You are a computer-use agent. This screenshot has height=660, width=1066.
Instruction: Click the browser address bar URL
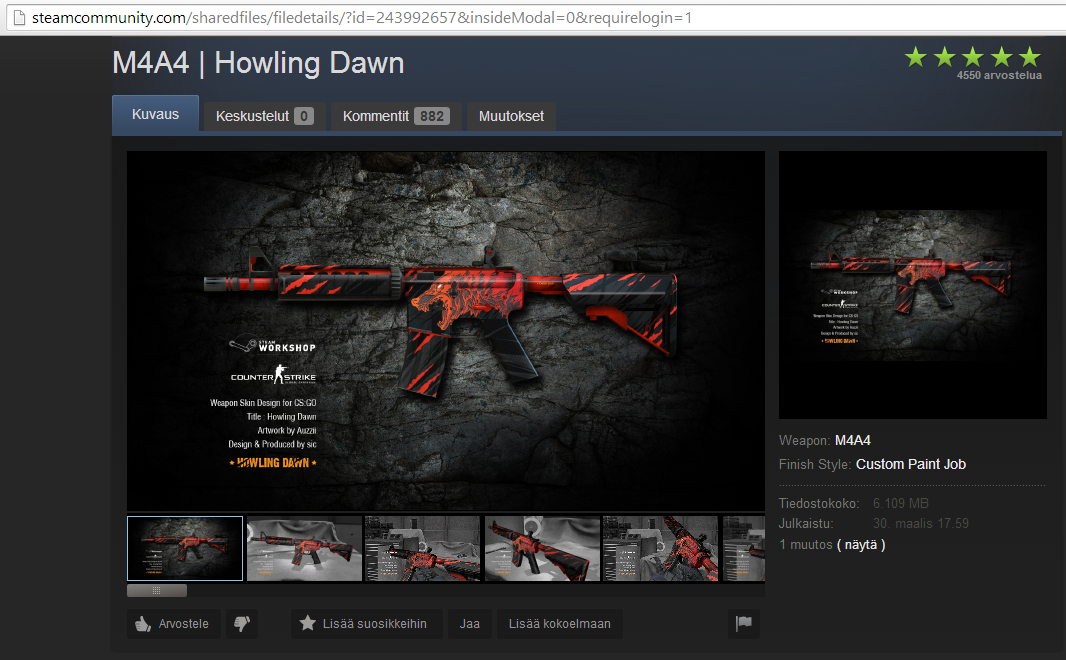[x=300, y=17]
